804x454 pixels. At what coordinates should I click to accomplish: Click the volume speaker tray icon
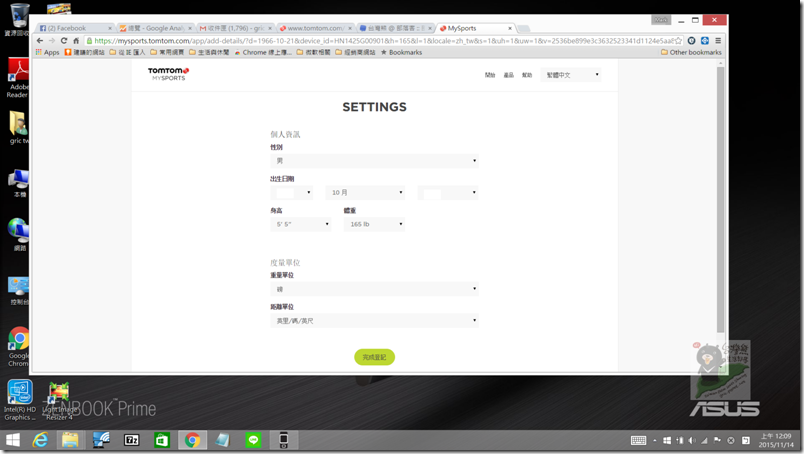point(692,440)
